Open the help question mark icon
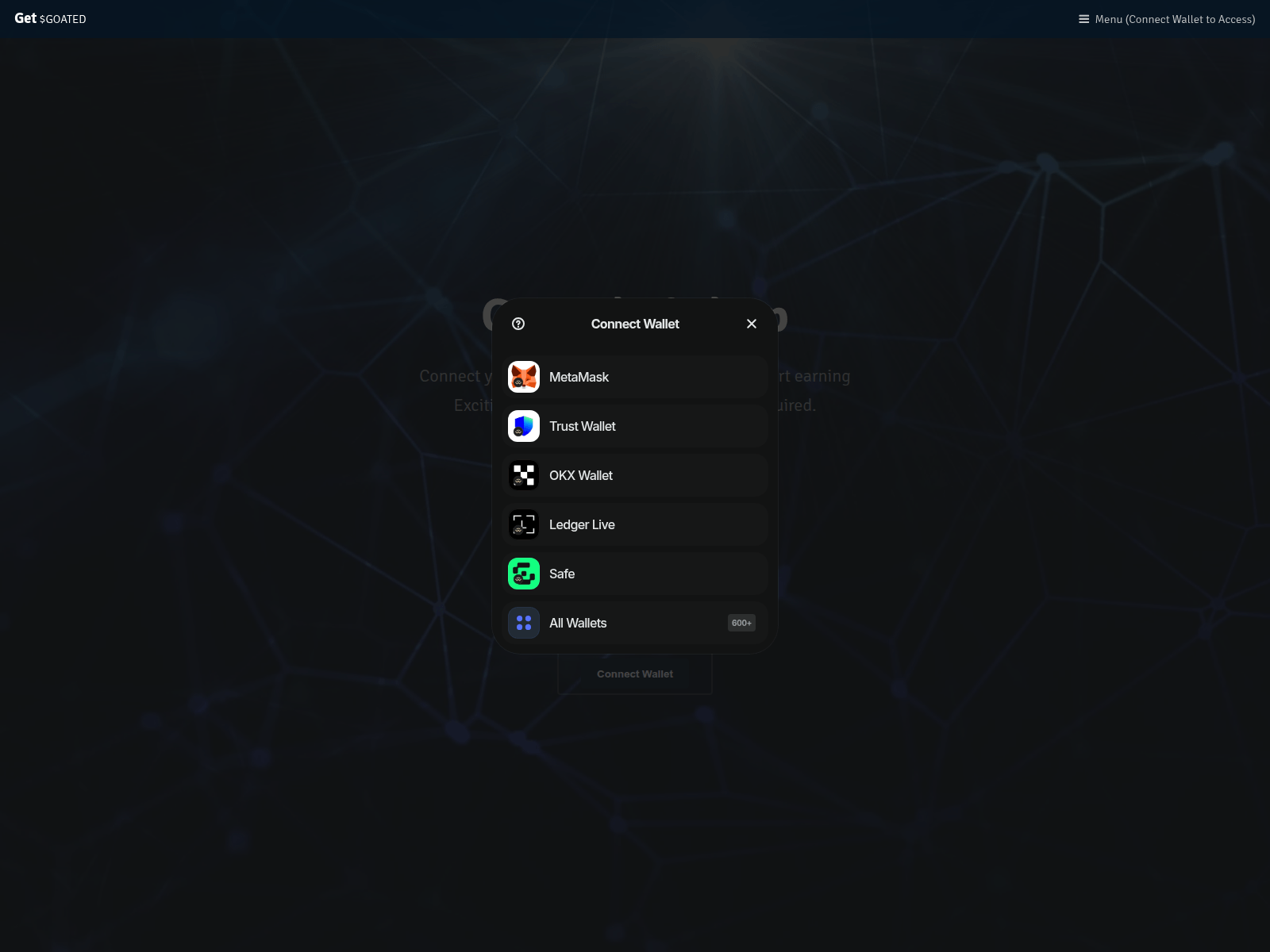Viewport: 1270px width, 952px height. 518,324
